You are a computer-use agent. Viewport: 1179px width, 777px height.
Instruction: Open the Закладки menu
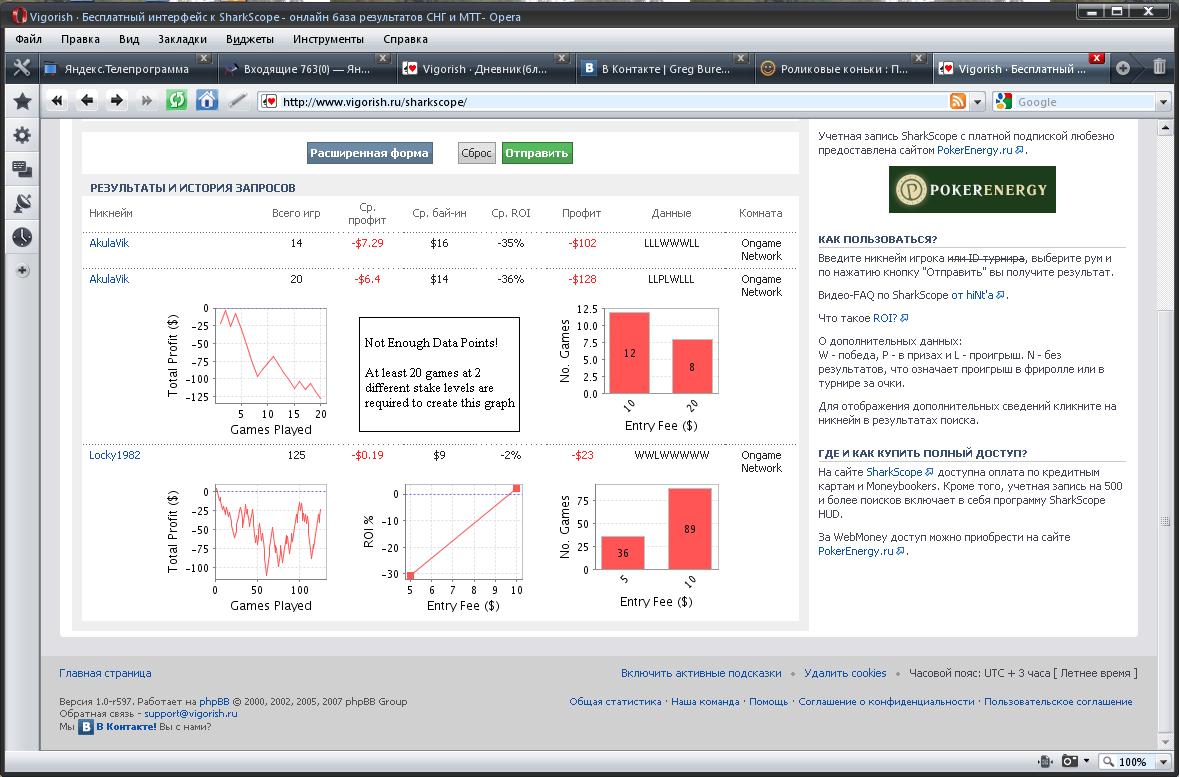182,39
